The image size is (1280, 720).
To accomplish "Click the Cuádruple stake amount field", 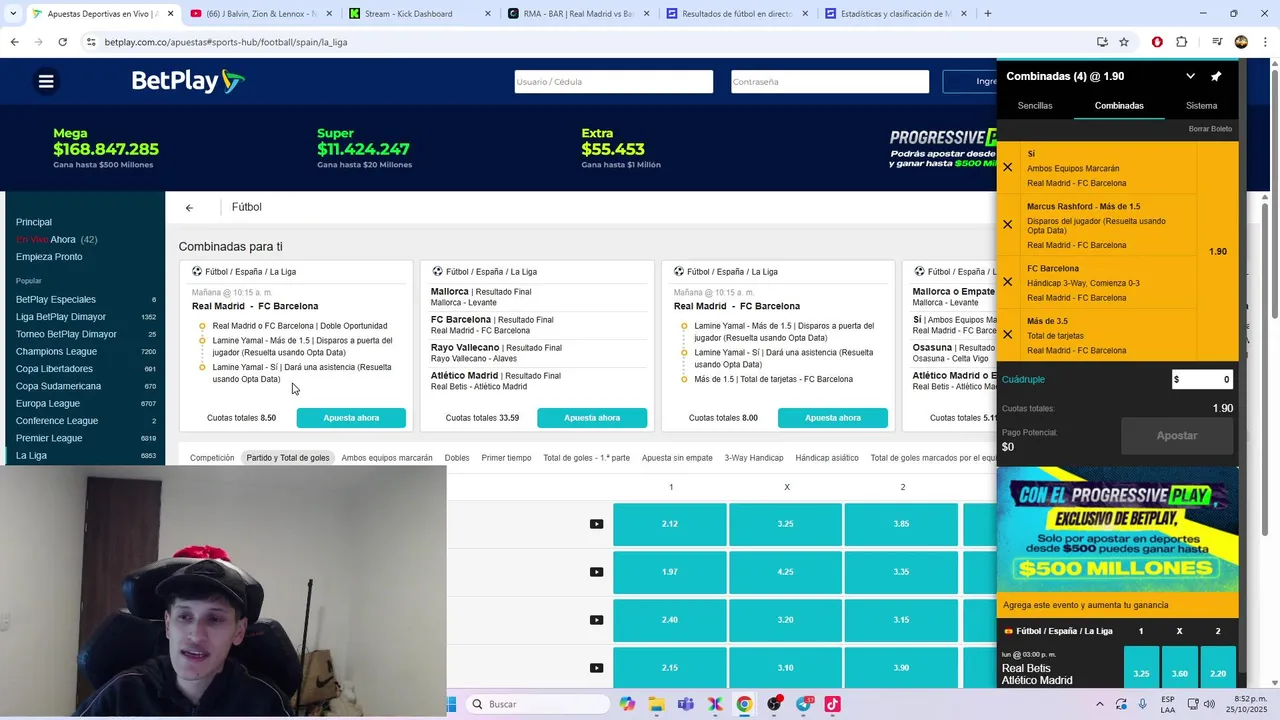I will click(1202, 380).
